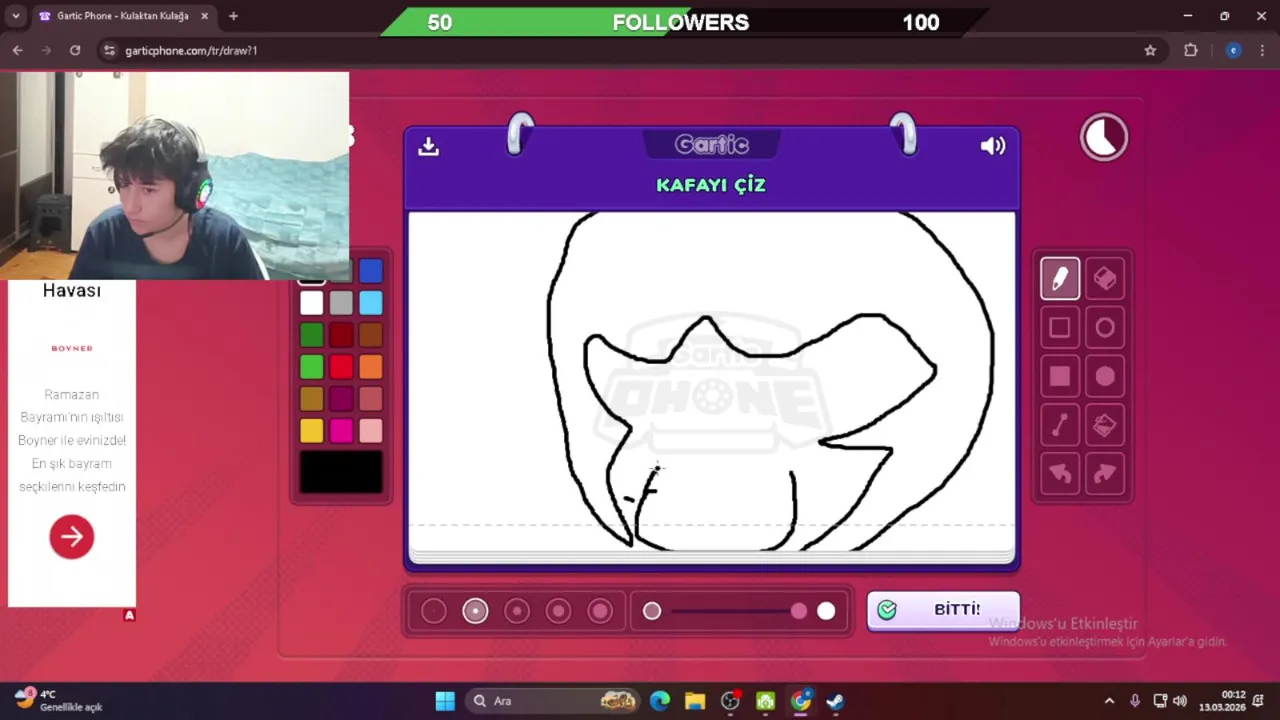The width and height of the screenshot is (1280, 720).
Task: Redo the undone stroke
Action: pyautogui.click(x=1105, y=474)
